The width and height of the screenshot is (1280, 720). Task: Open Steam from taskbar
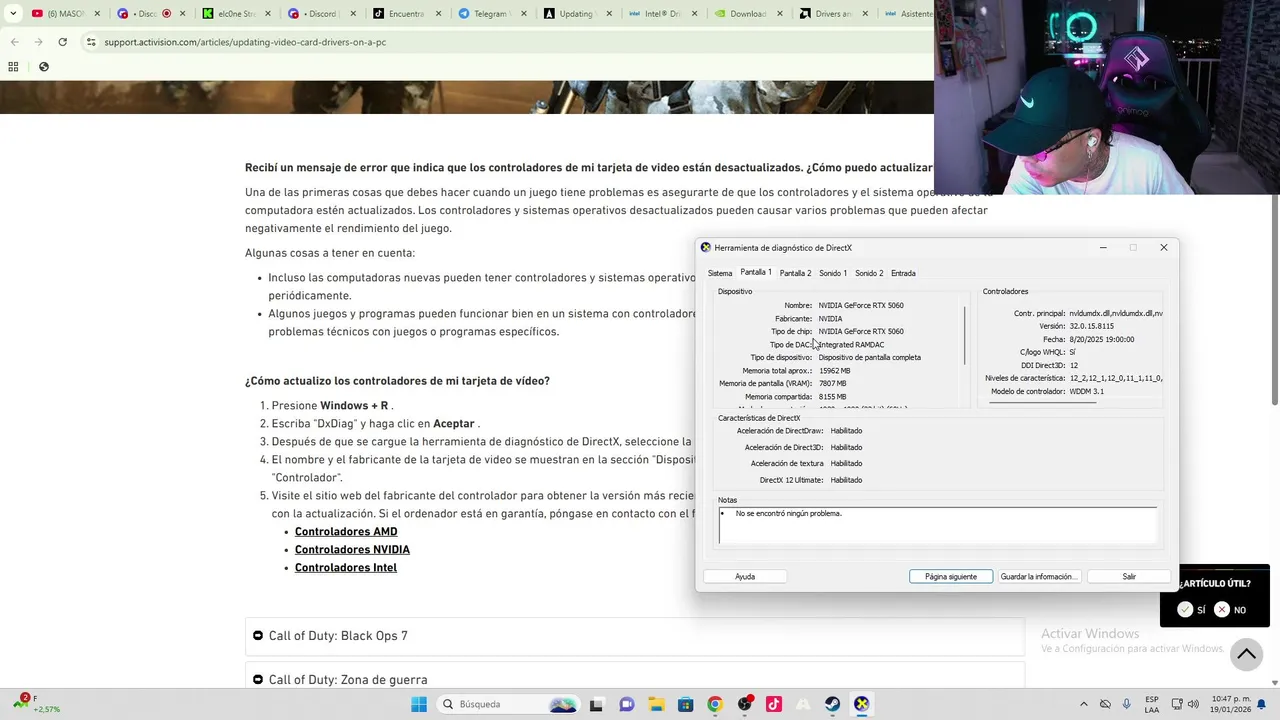click(x=832, y=704)
